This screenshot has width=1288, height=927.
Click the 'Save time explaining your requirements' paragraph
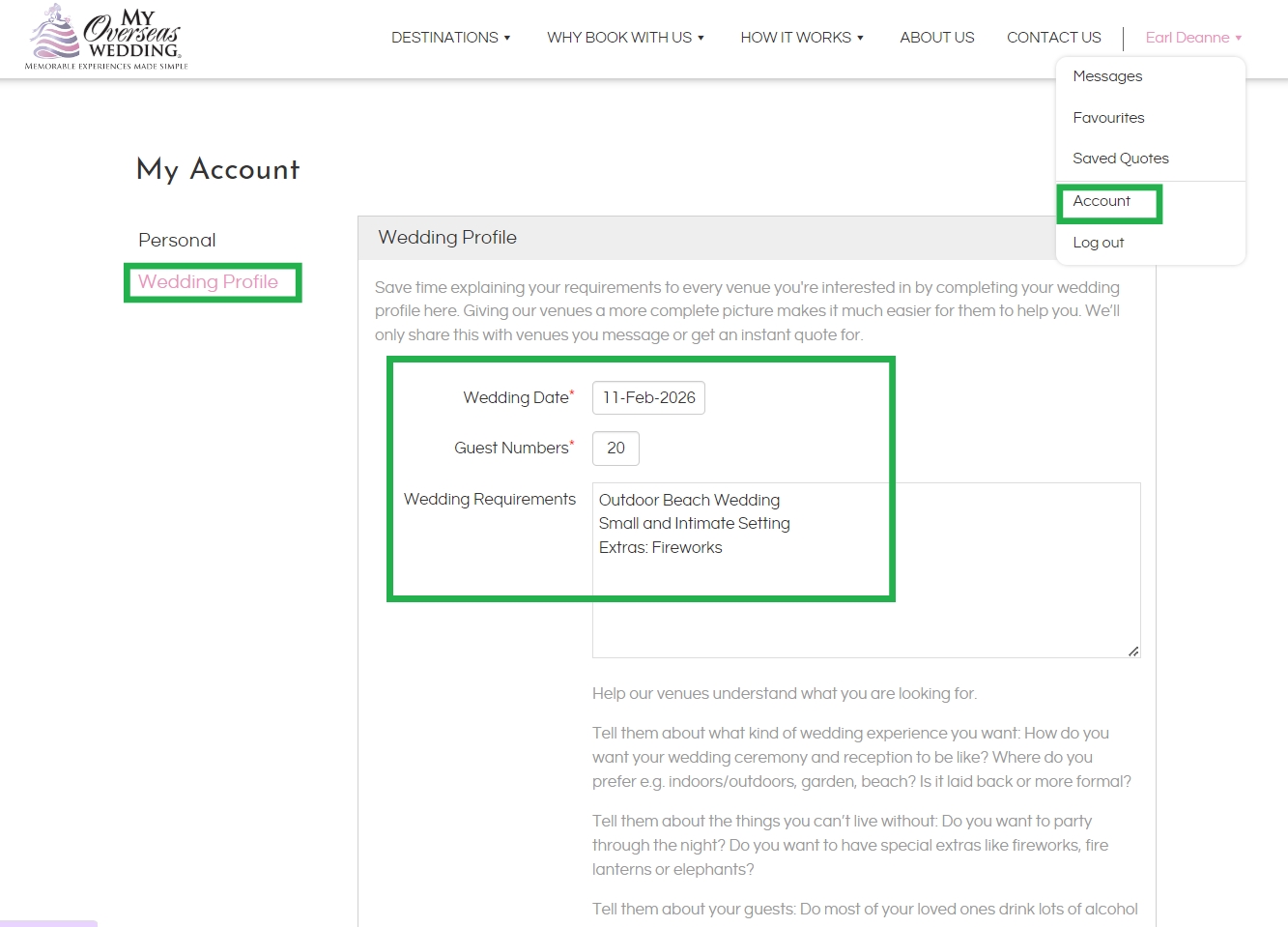(748, 311)
